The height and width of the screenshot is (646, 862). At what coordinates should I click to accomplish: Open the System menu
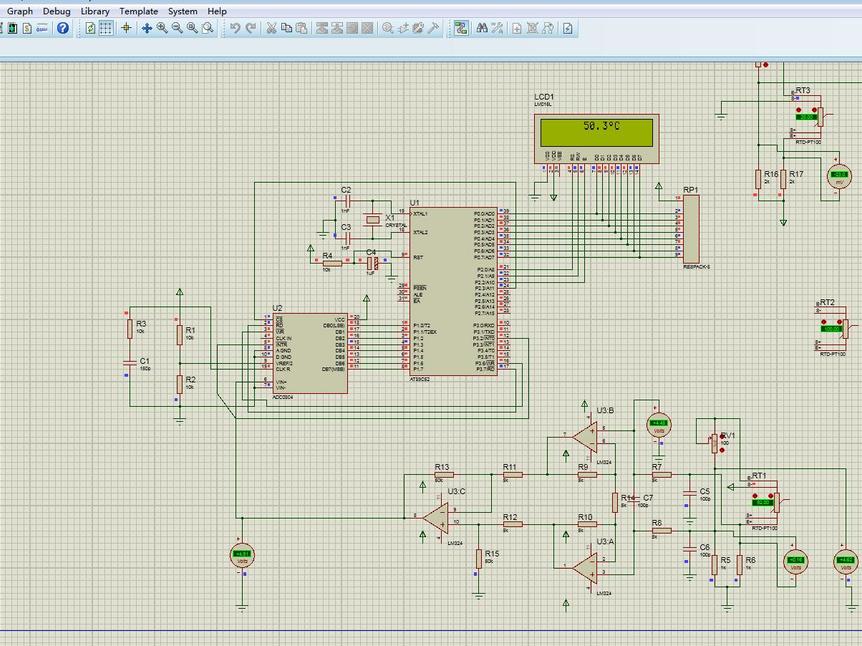[183, 11]
